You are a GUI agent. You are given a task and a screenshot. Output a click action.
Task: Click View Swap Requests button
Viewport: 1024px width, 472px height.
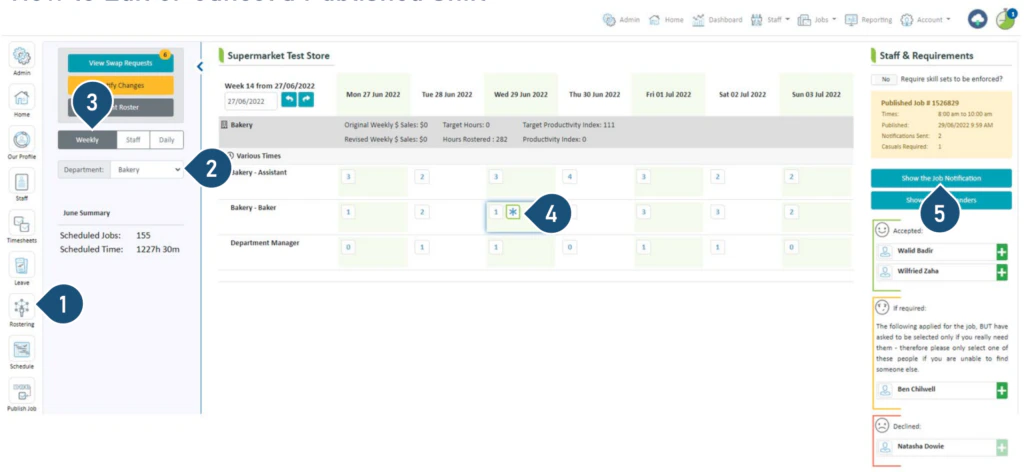120,63
